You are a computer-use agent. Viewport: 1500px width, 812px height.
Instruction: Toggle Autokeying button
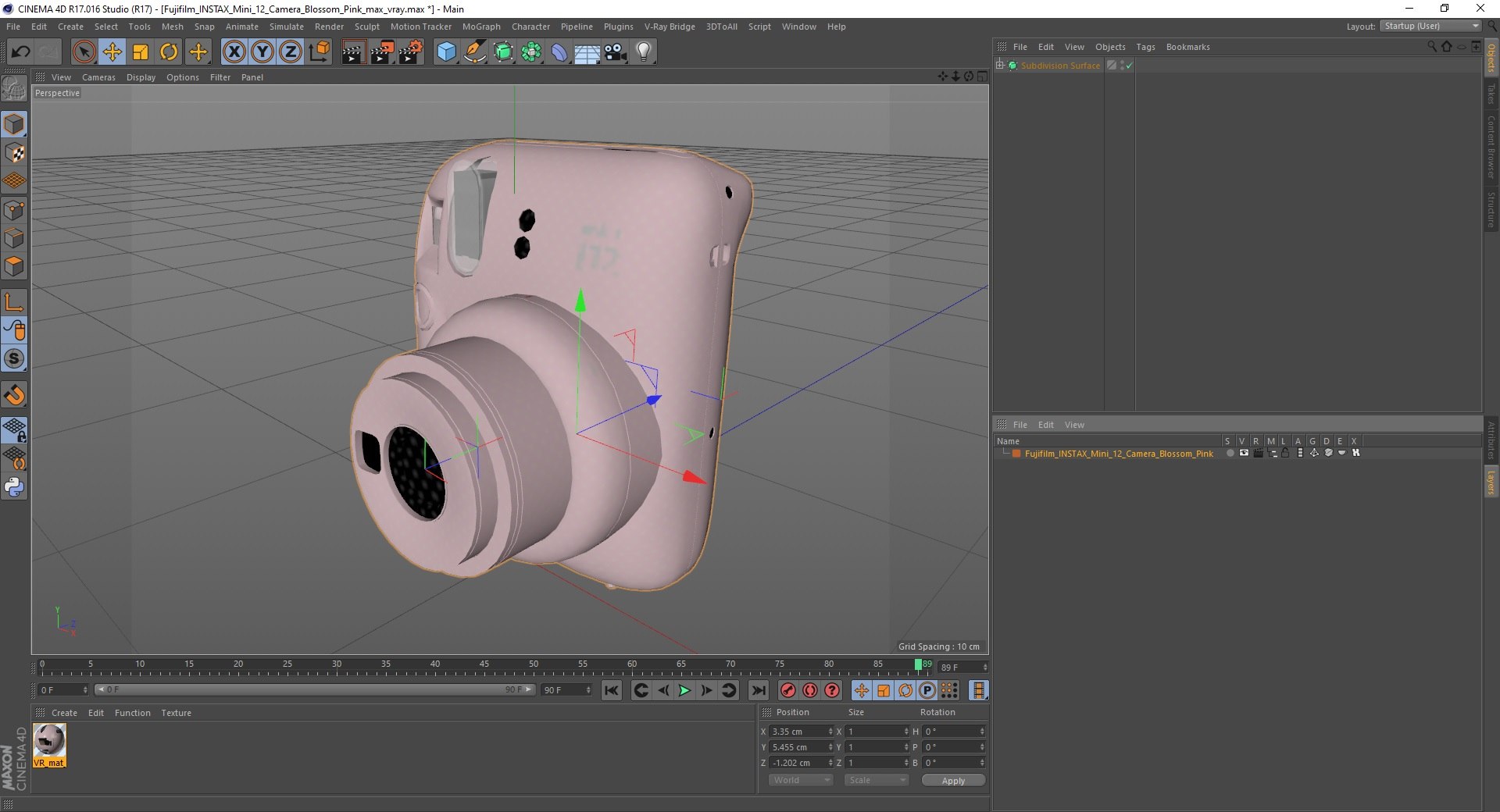(x=810, y=690)
